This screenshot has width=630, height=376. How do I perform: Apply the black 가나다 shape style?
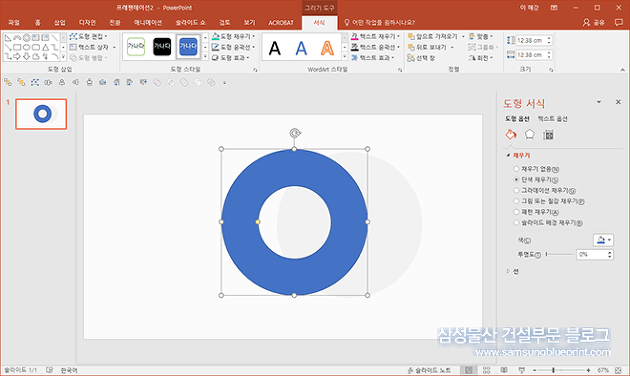[x=162, y=47]
